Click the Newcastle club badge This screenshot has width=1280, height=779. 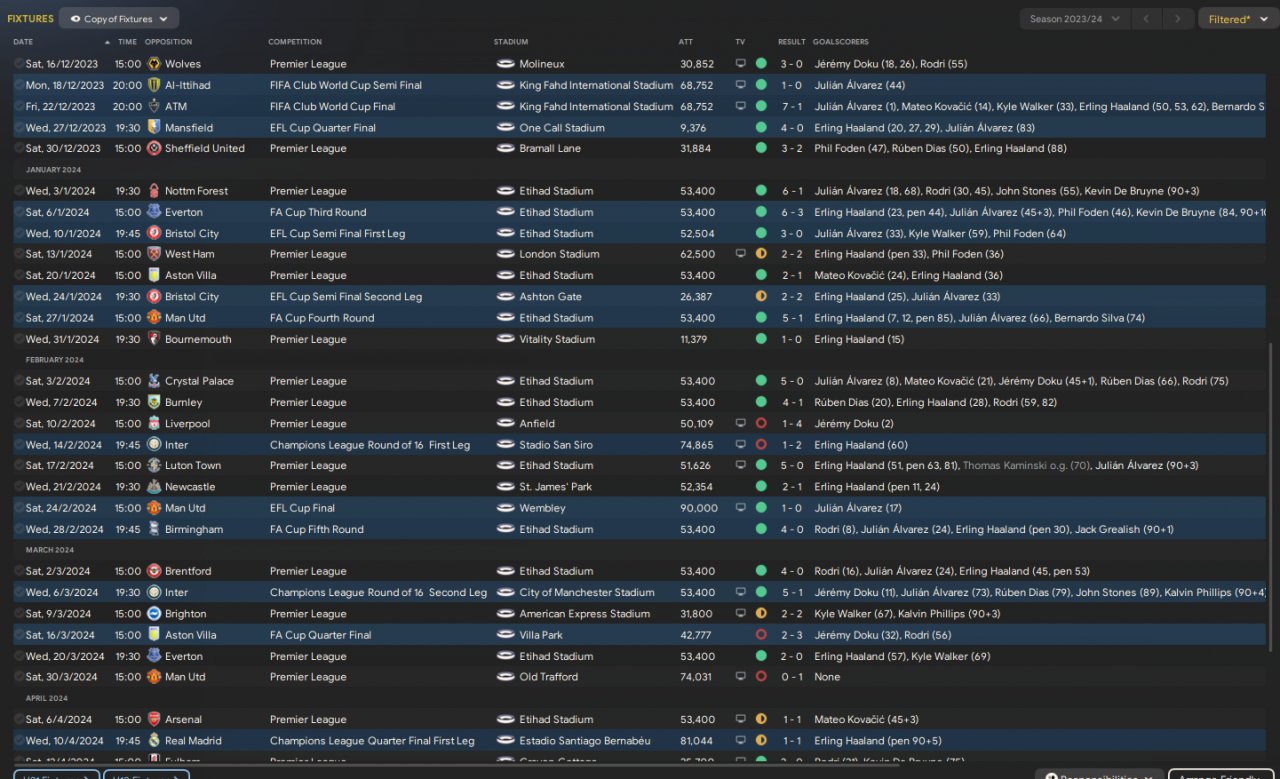[154, 487]
